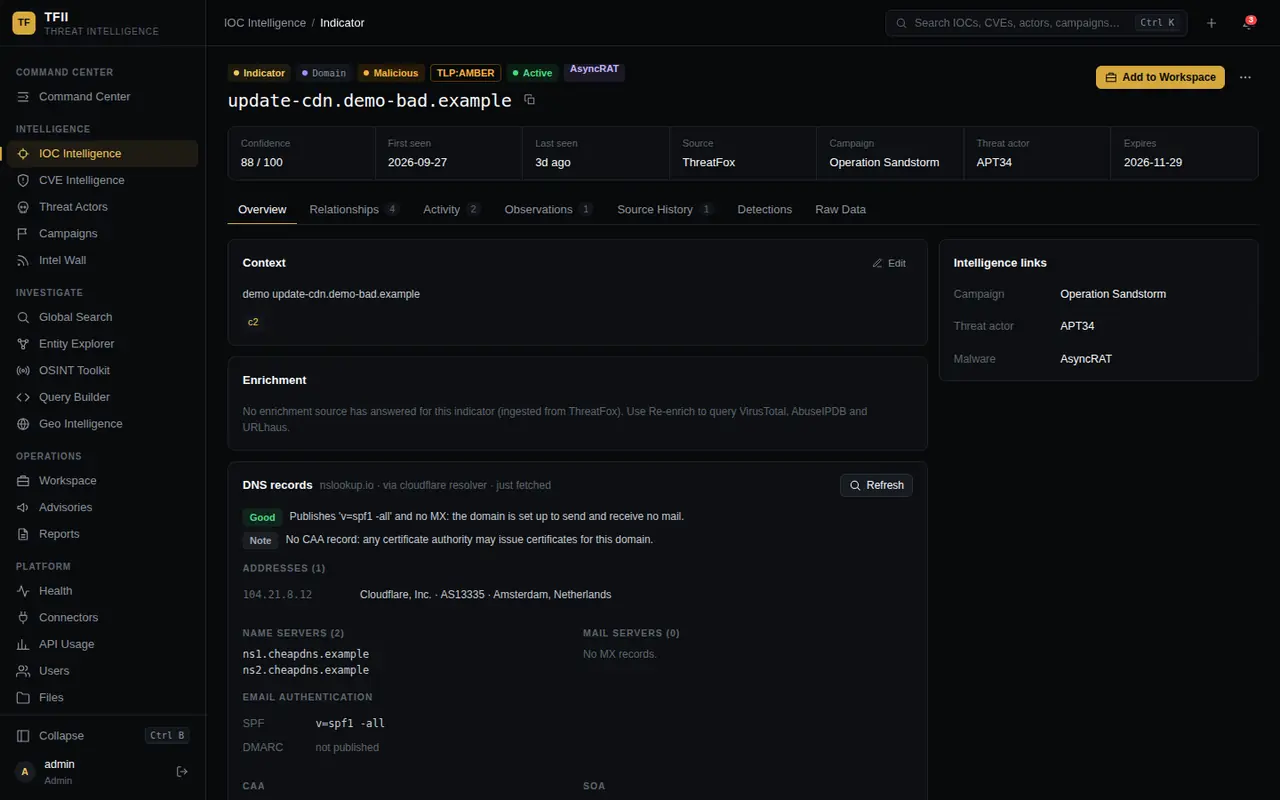Open the notifications bell
Screen dimensions: 1280x800
1248,23
